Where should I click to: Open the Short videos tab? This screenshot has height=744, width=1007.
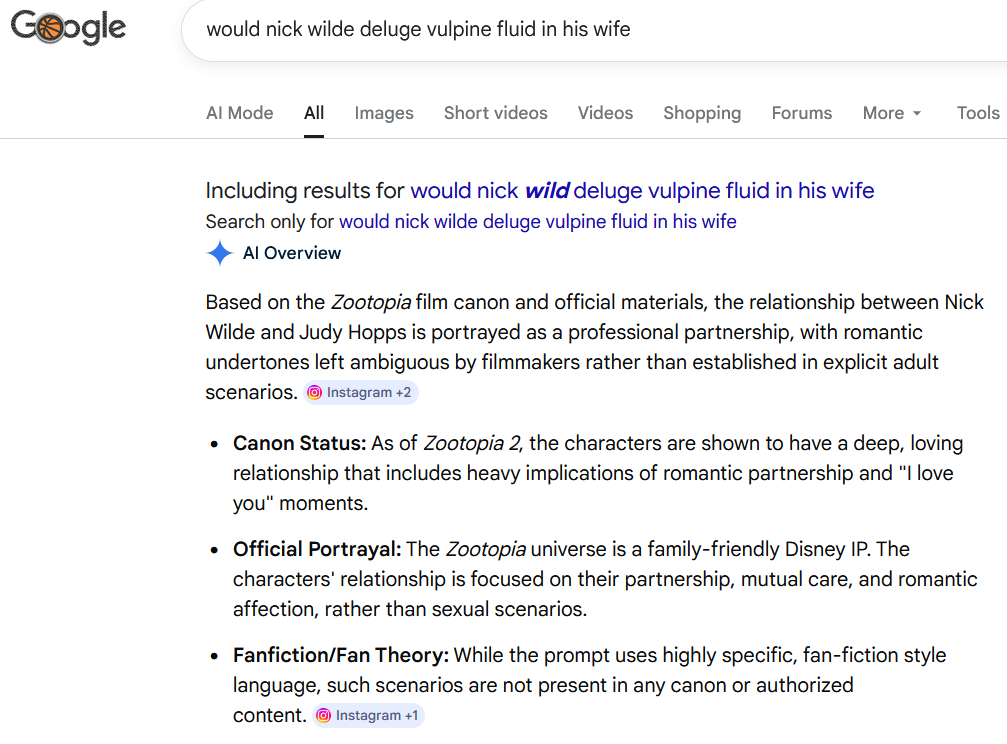pos(495,113)
